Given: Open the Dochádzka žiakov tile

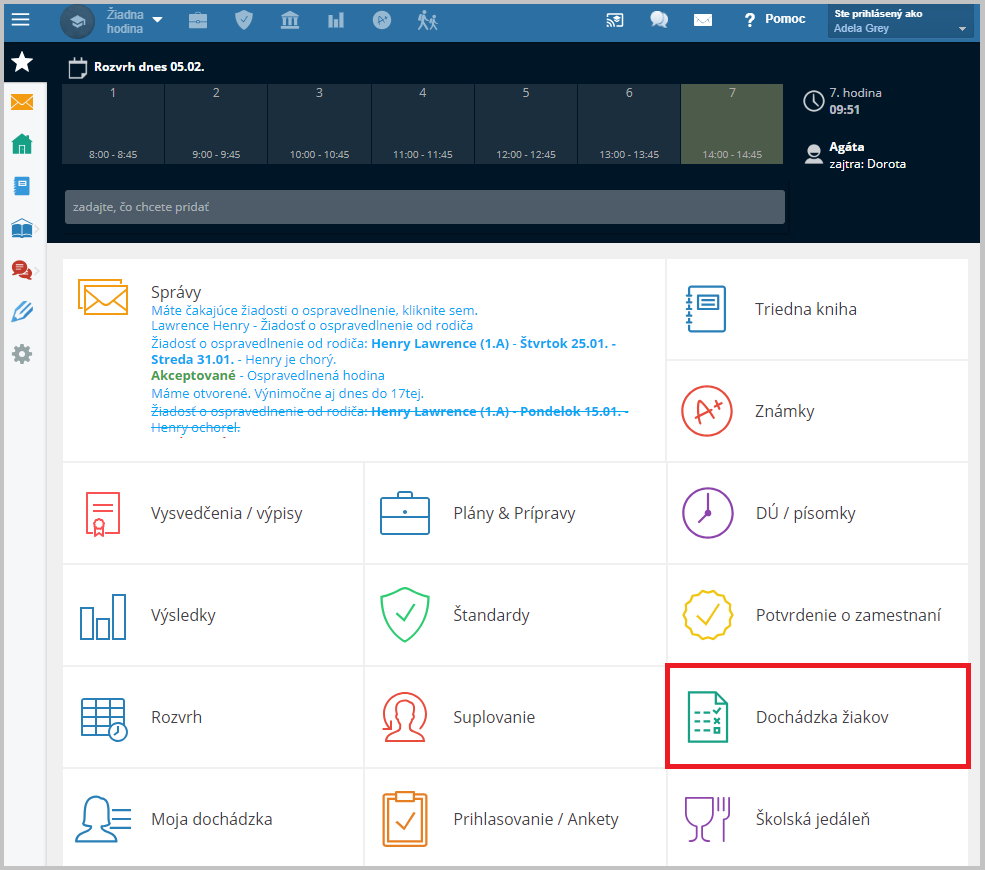Looking at the screenshot, I should (817, 717).
